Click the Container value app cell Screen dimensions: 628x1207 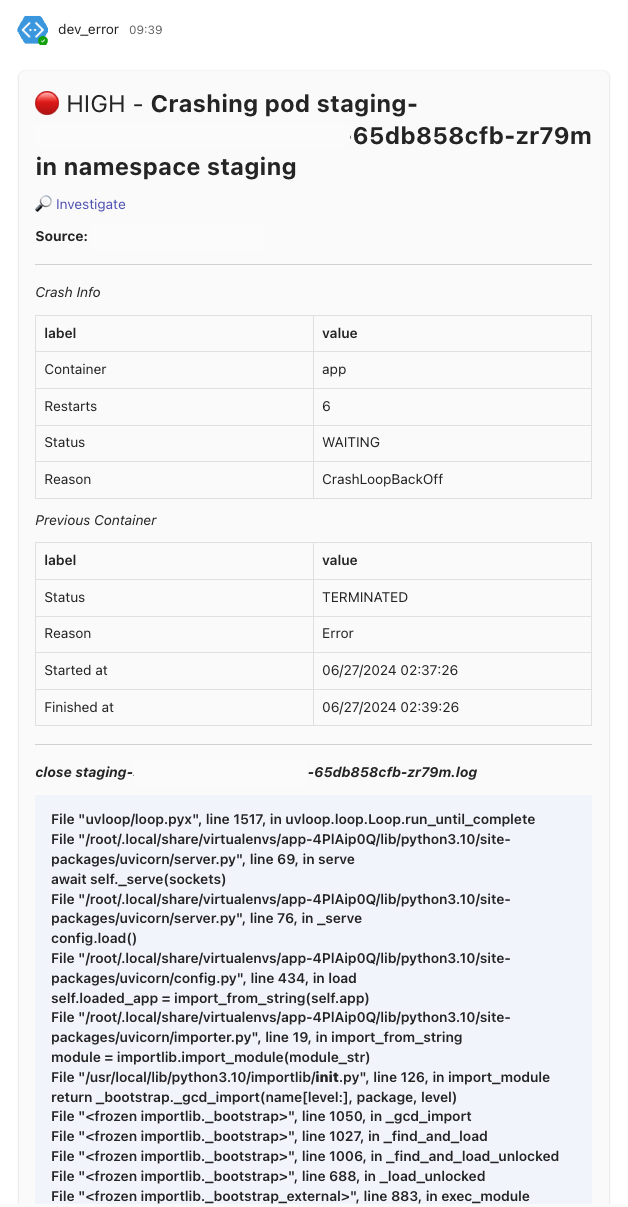(334, 369)
